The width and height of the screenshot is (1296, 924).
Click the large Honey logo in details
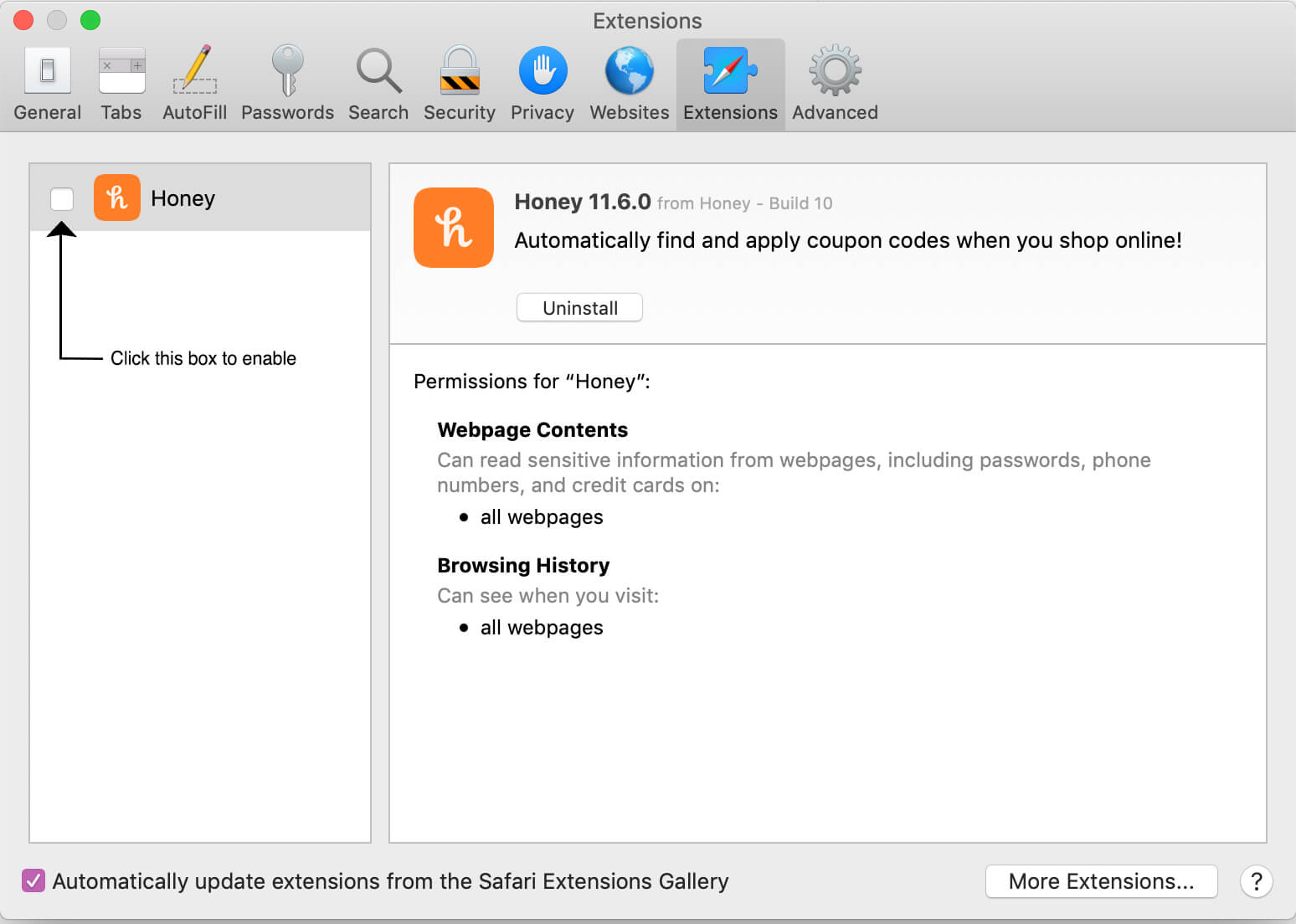click(x=454, y=228)
